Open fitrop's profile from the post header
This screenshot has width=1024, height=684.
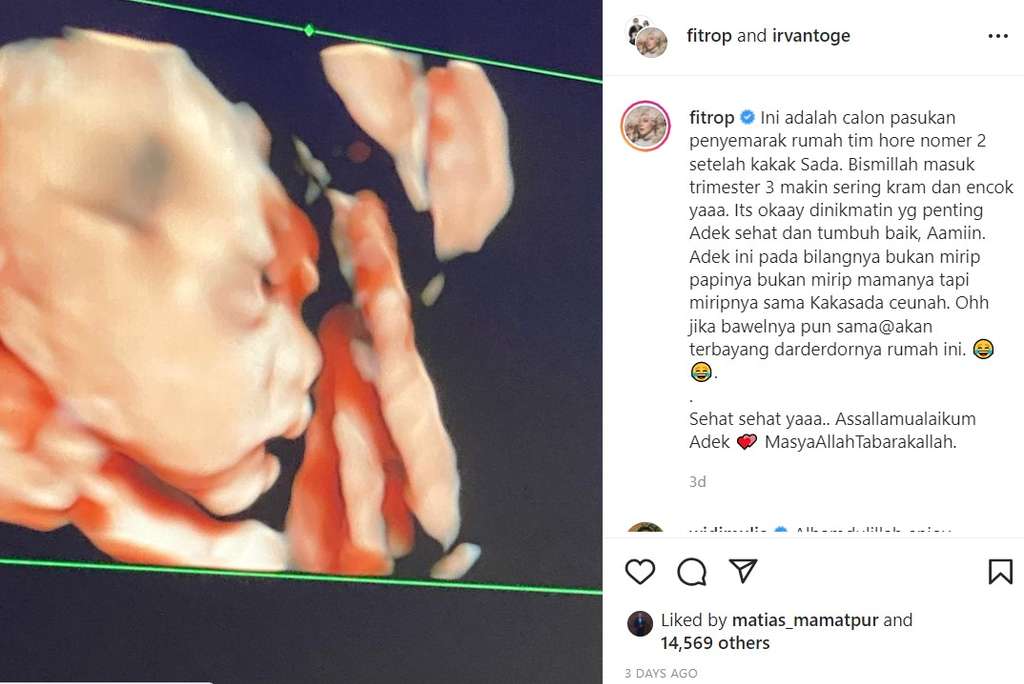coord(709,36)
